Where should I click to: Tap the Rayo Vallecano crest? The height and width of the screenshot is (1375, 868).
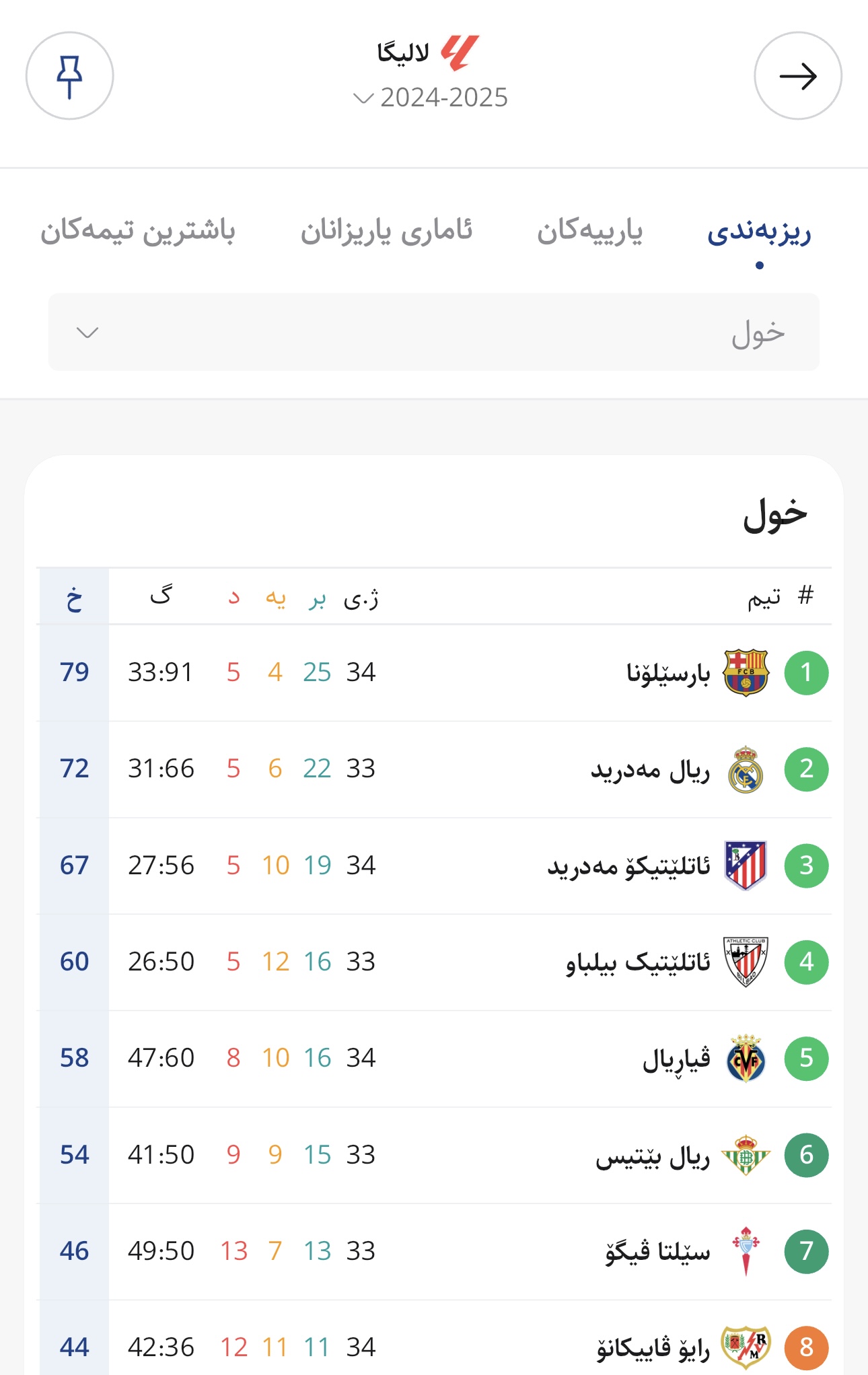tap(746, 1347)
